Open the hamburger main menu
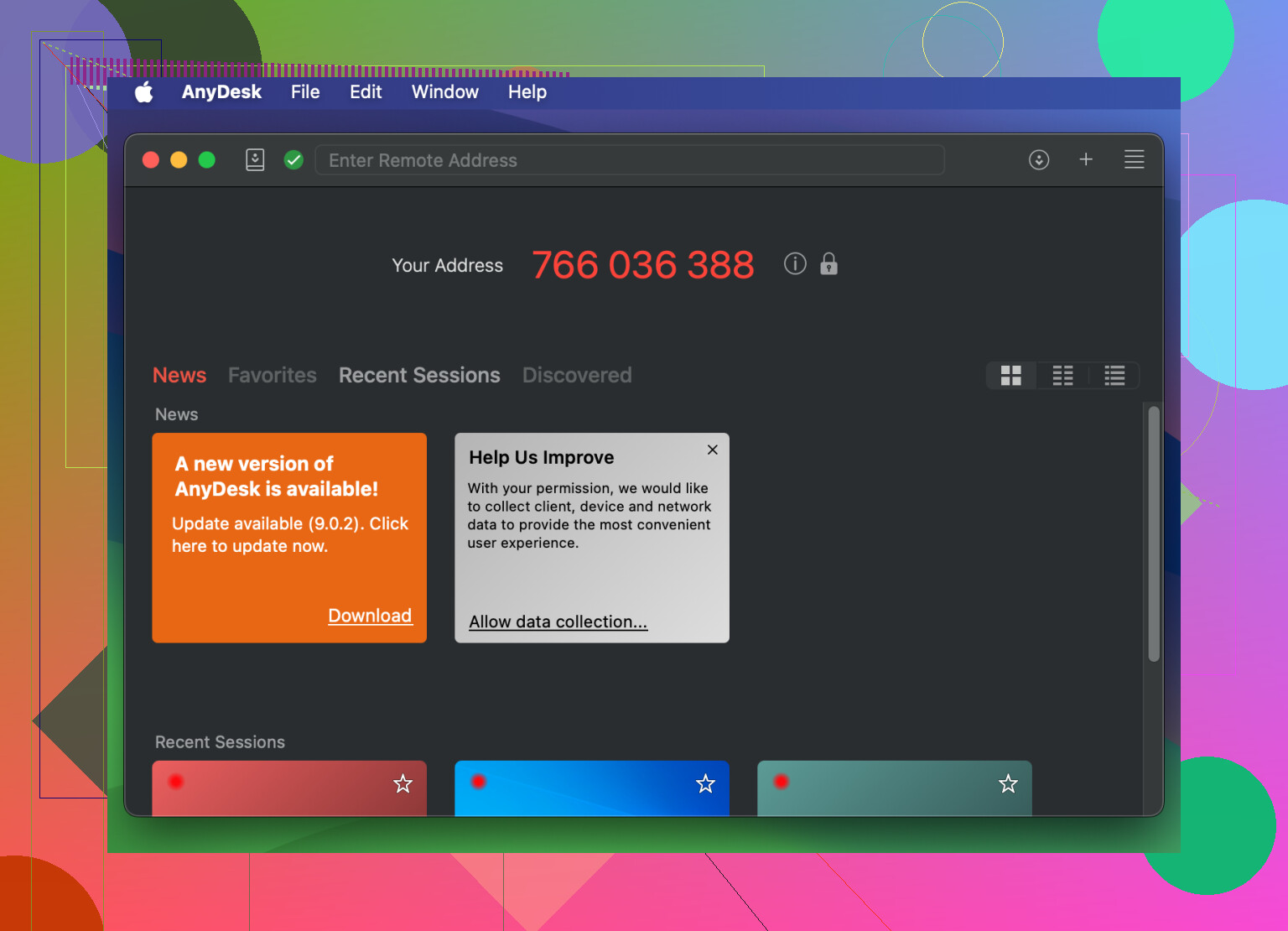The image size is (1288, 931). 1134,159
